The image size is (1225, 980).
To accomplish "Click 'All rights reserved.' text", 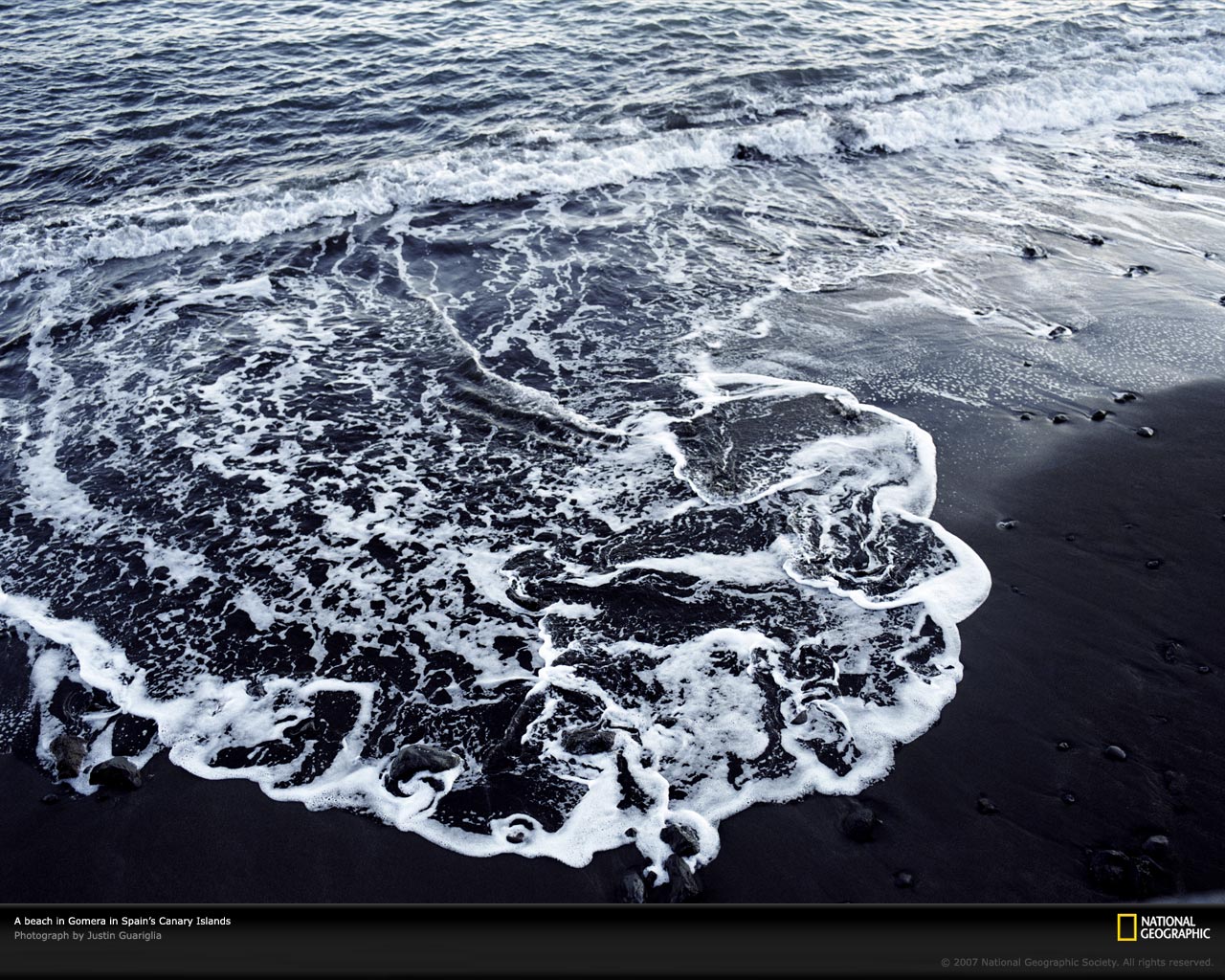I will 1167,962.
